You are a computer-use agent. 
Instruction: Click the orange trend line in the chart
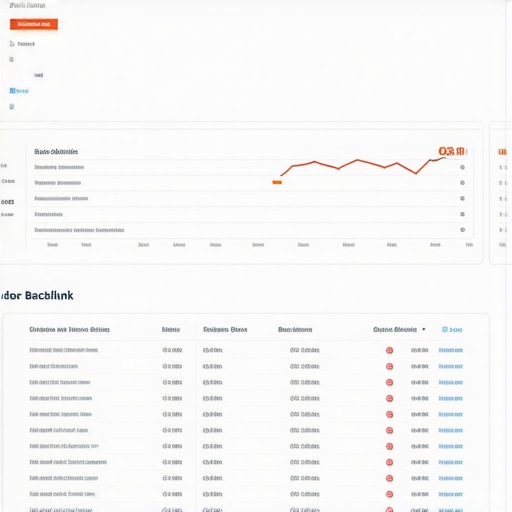pos(363,166)
